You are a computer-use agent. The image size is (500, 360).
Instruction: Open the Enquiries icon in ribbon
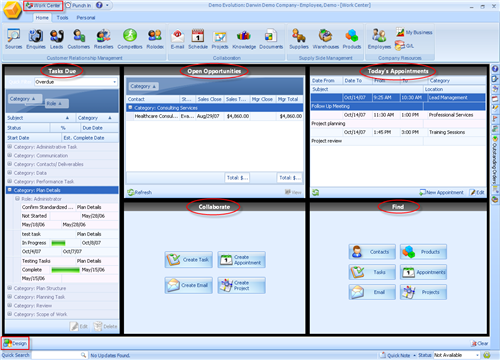[36, 39]
